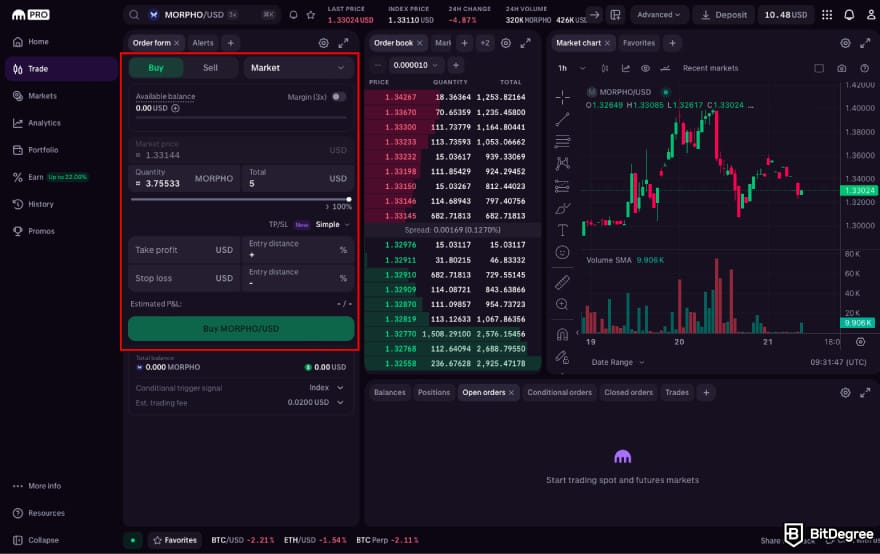The width and height of the screenshot is (880, 554).
Task: Open the chart help question icon
Action: 864,68
